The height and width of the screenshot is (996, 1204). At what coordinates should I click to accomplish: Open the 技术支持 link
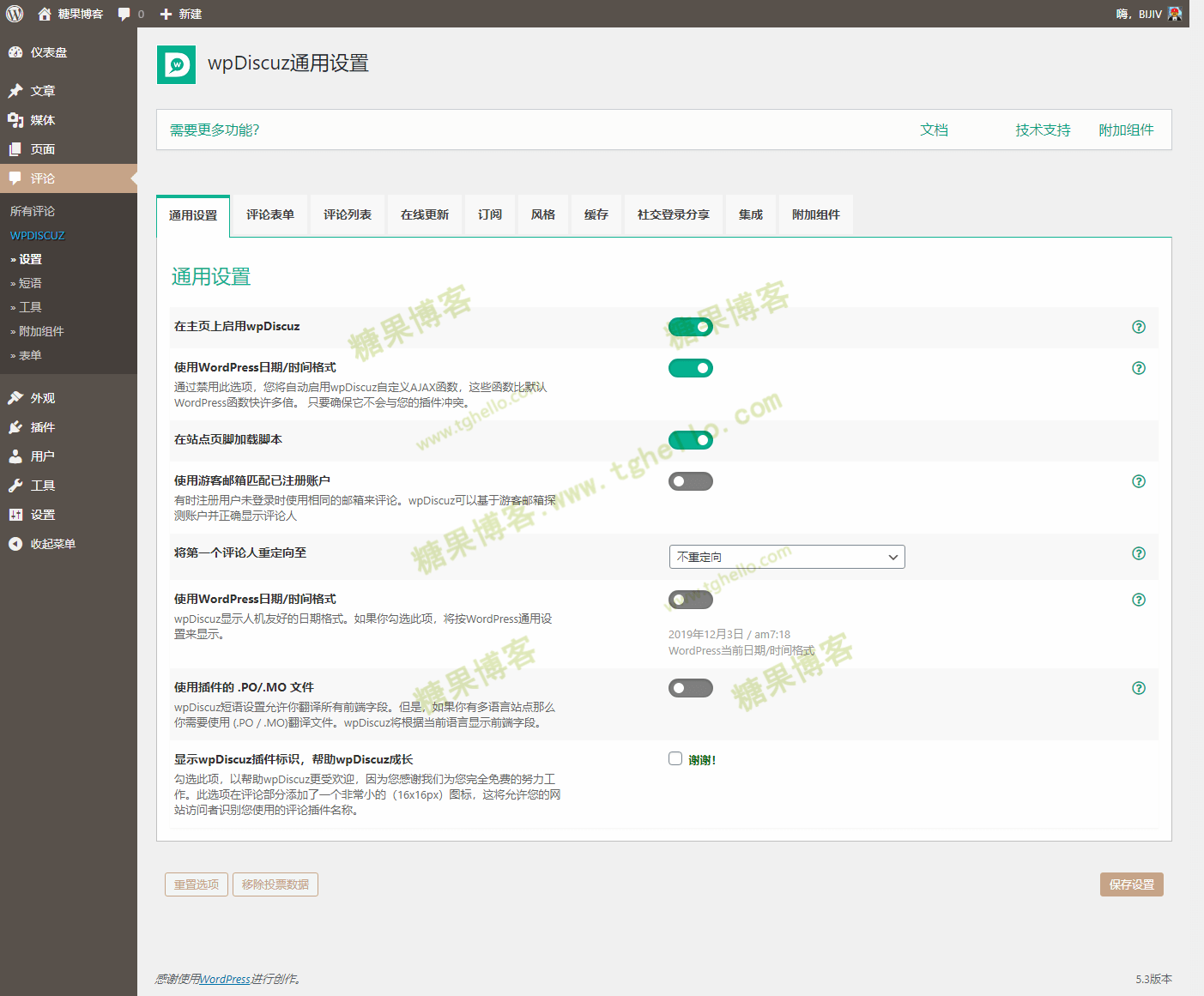click(x=1044, y=130)
